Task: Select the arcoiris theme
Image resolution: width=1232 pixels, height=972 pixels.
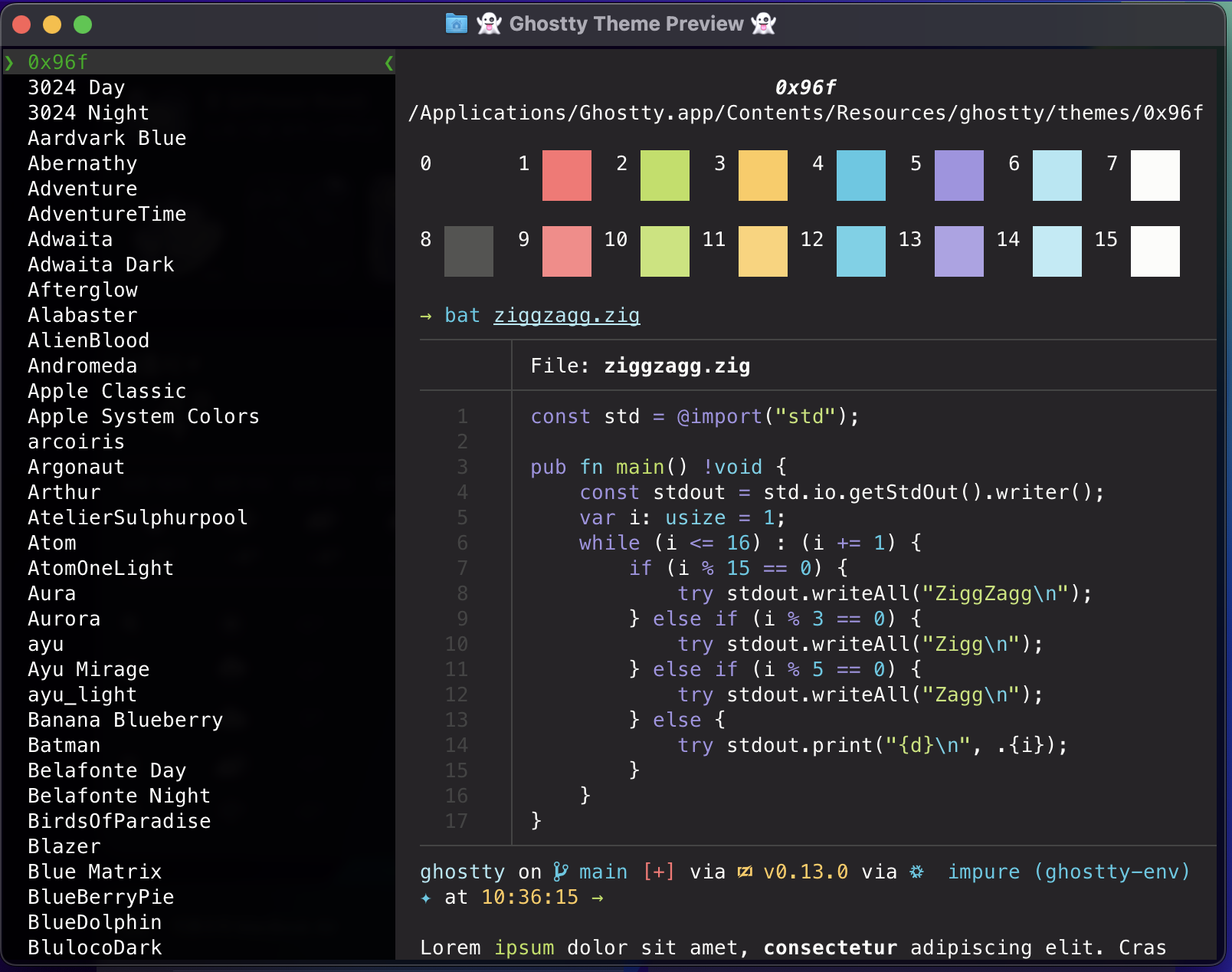Action: tap(76, 442)
